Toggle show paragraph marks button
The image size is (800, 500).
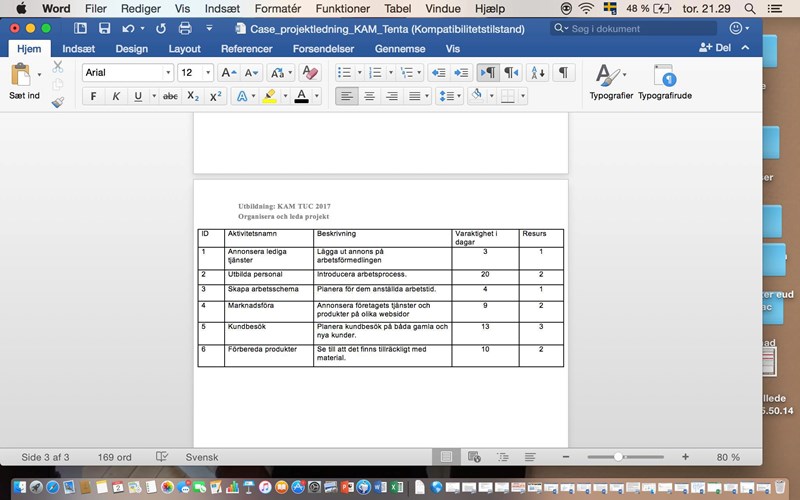tap(565, 73)
